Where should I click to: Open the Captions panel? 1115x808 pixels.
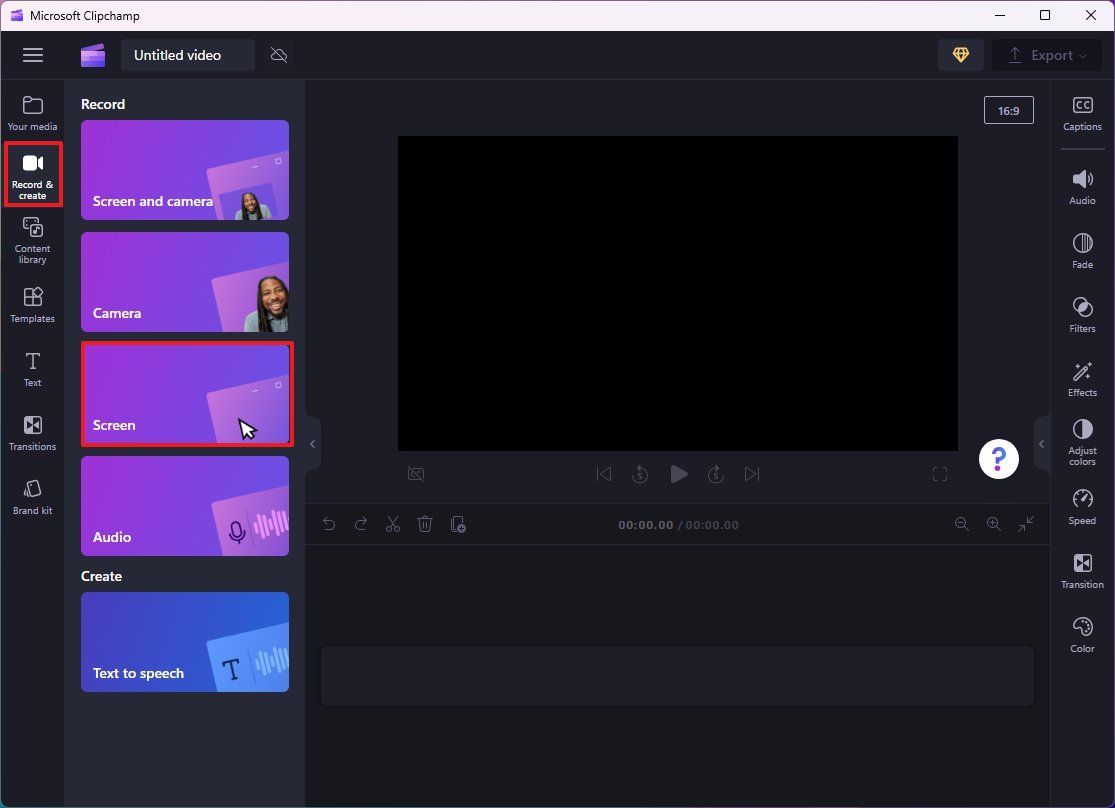coord(1081,113)
